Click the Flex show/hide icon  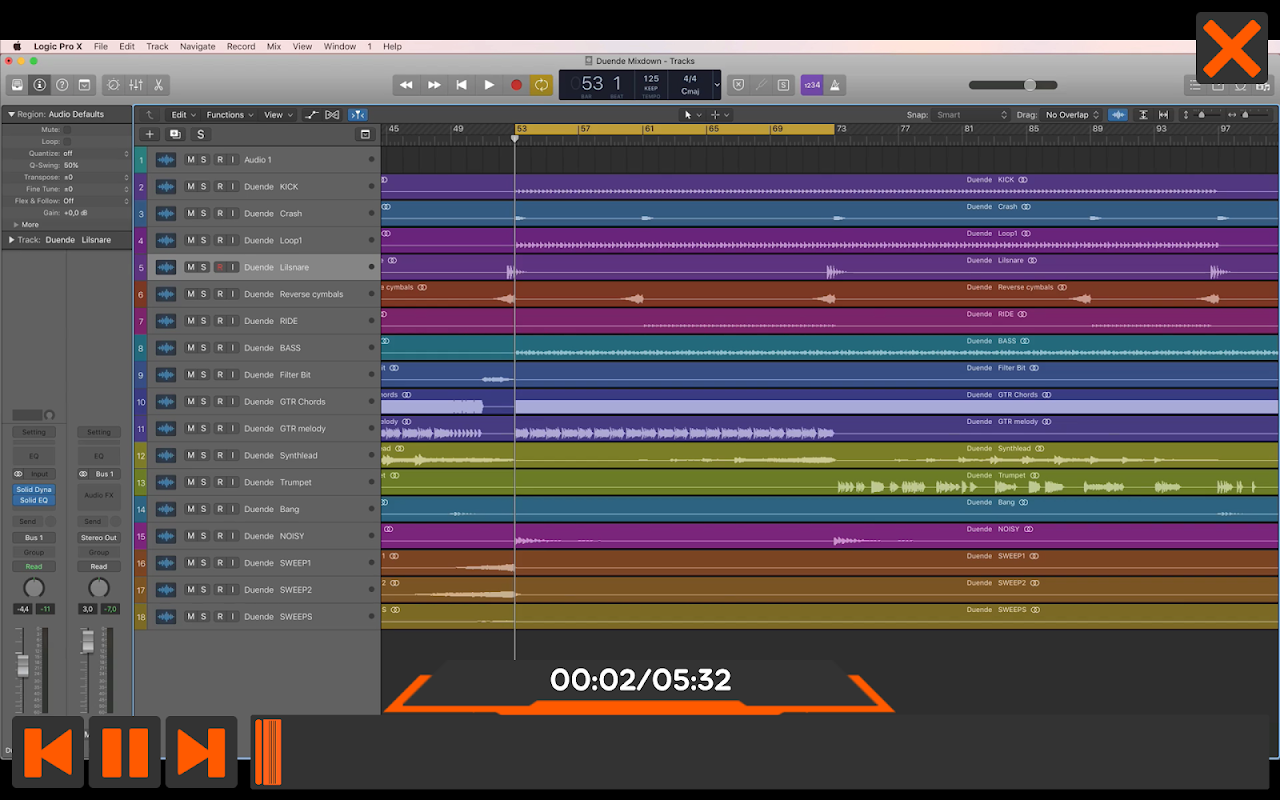pyautogui.click(x=332, y=115)
